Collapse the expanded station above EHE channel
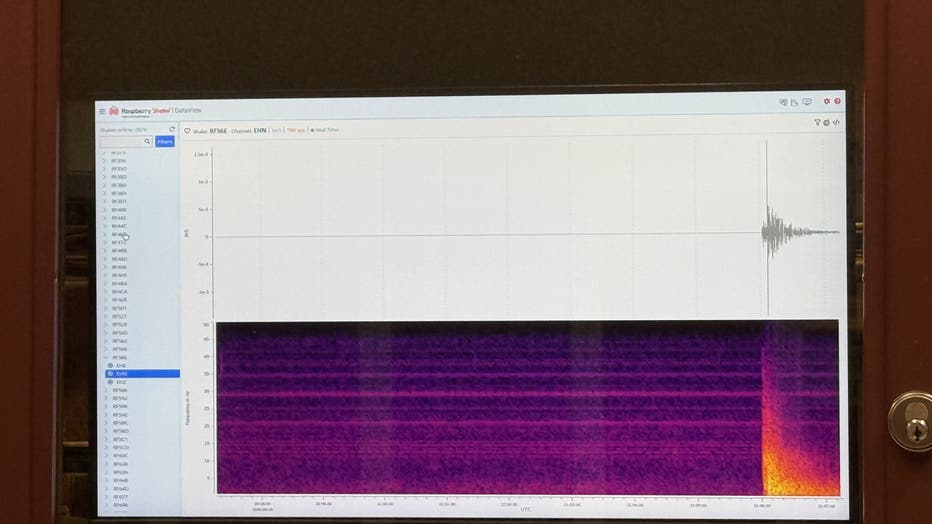 coord(119,358)
